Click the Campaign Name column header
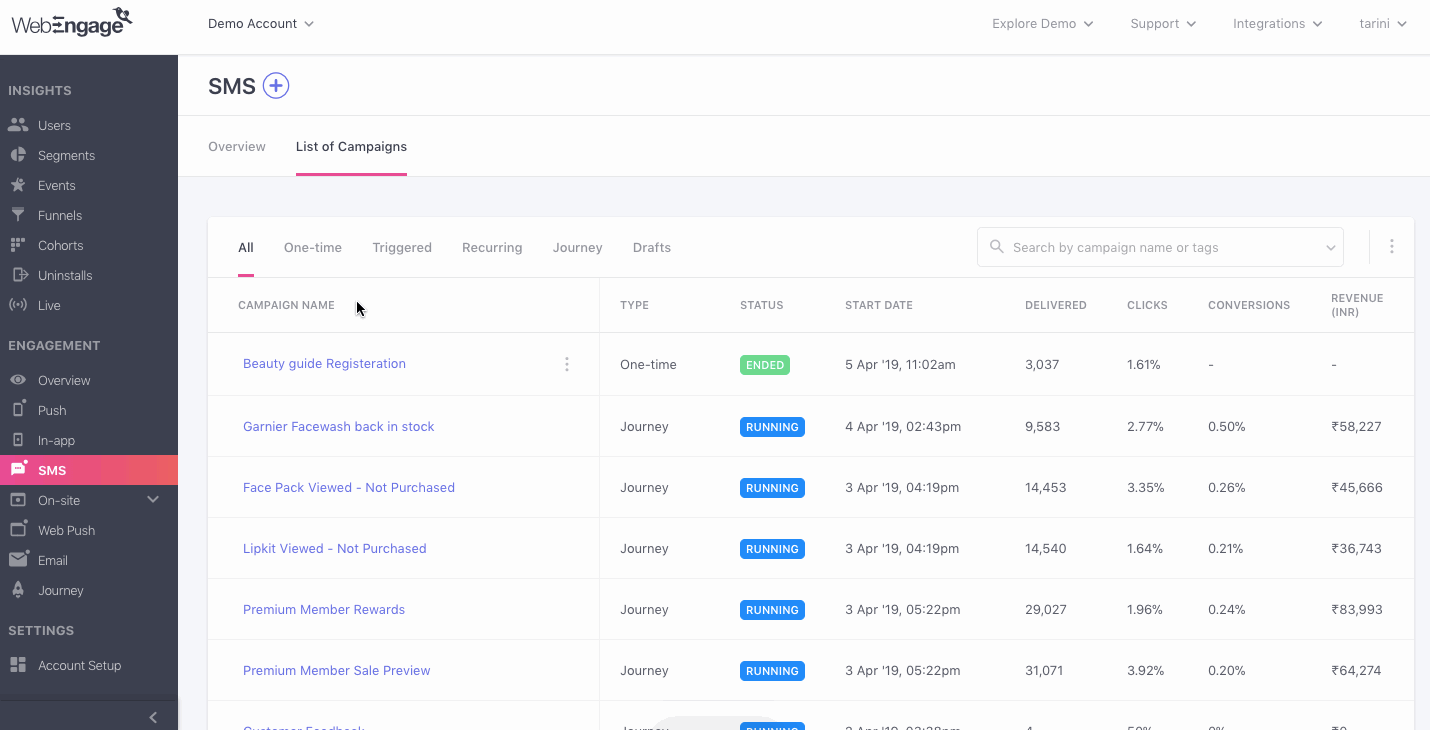The height and width of the screenshot is (730, 1430). click(x=286, y=305)
